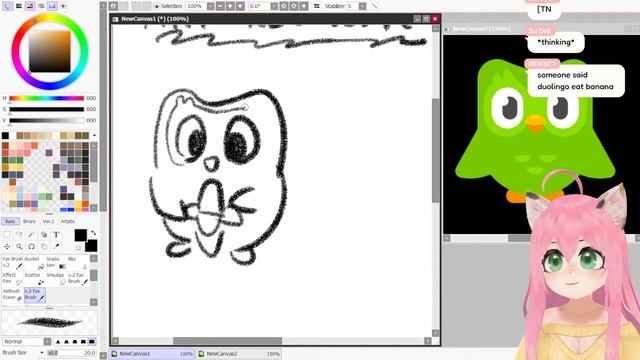The width and height of the screenshot is (640, 360).
Task: Click the foreground color box
Action: click(80, 235)
